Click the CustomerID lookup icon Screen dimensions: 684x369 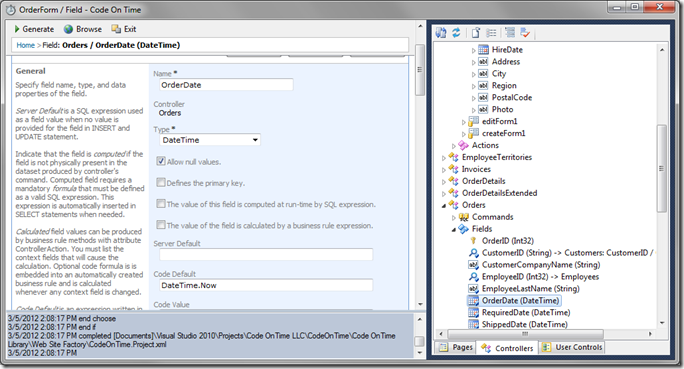click(473, 253)
